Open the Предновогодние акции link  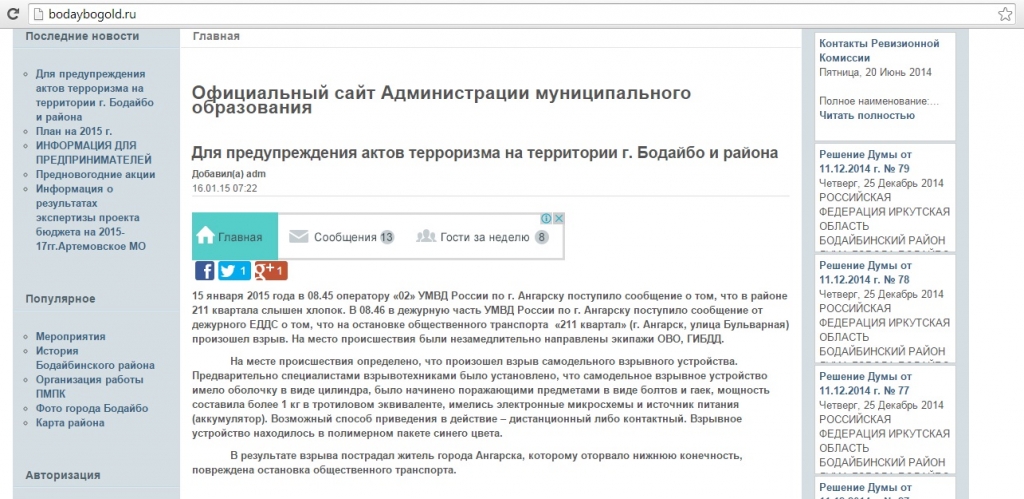95,174
